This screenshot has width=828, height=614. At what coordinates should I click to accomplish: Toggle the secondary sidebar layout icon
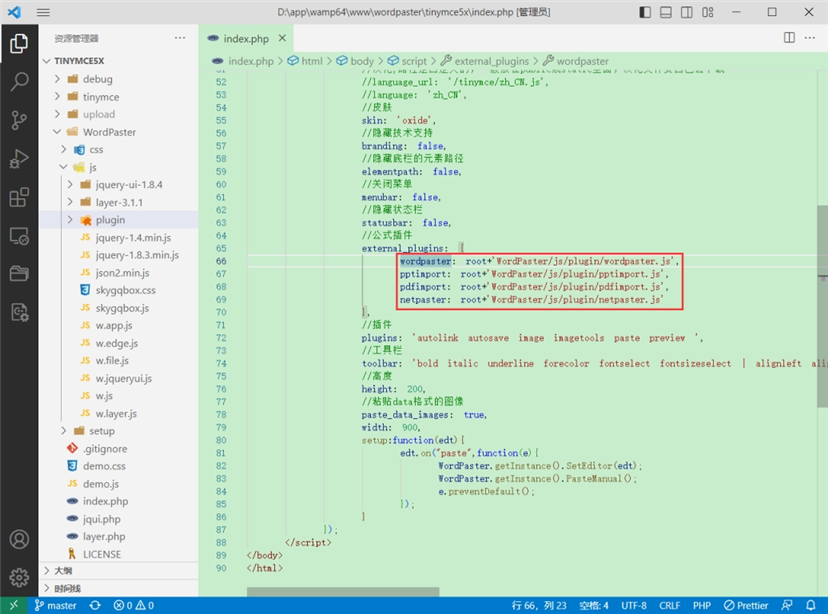tap(686, 12)
